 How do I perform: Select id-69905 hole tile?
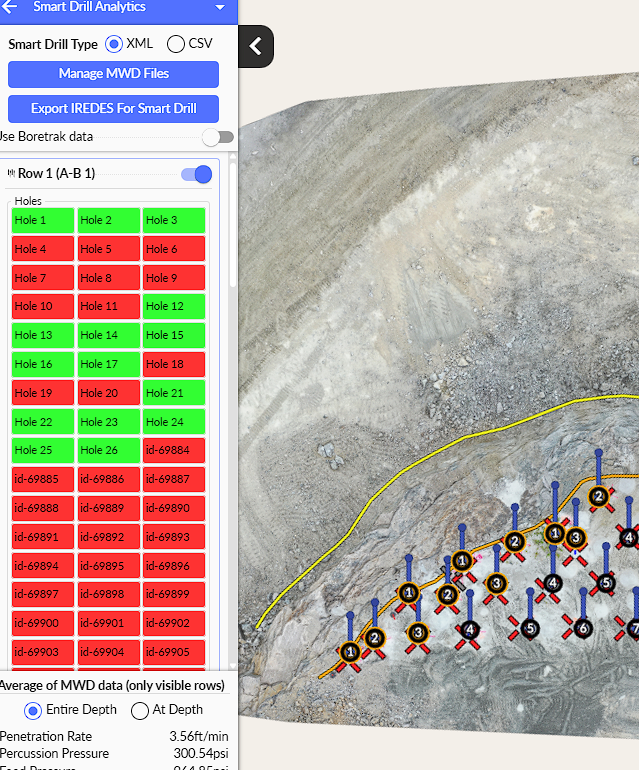click(174, 652)
